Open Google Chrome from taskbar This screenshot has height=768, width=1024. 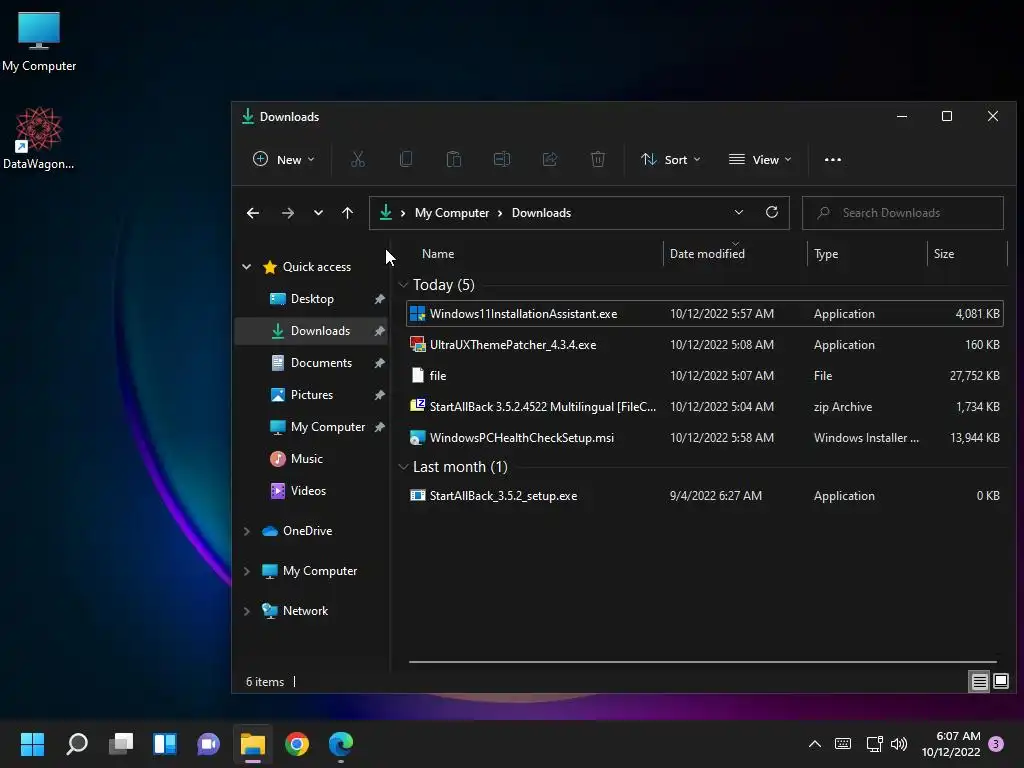pyautogui.click(x=296, y=744)
